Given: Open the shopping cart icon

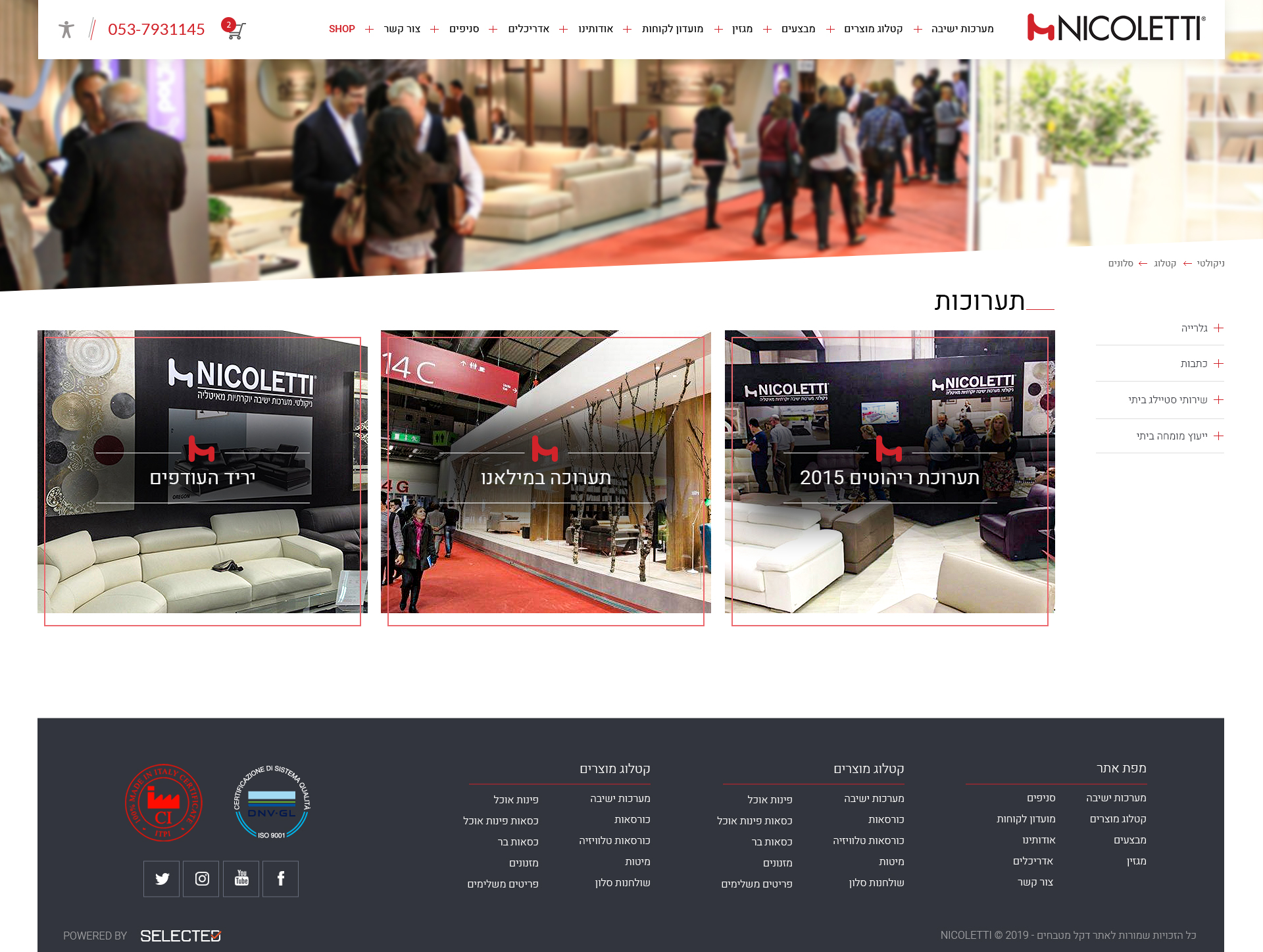Looking at the screenshot, I should (x=235, y=30).
